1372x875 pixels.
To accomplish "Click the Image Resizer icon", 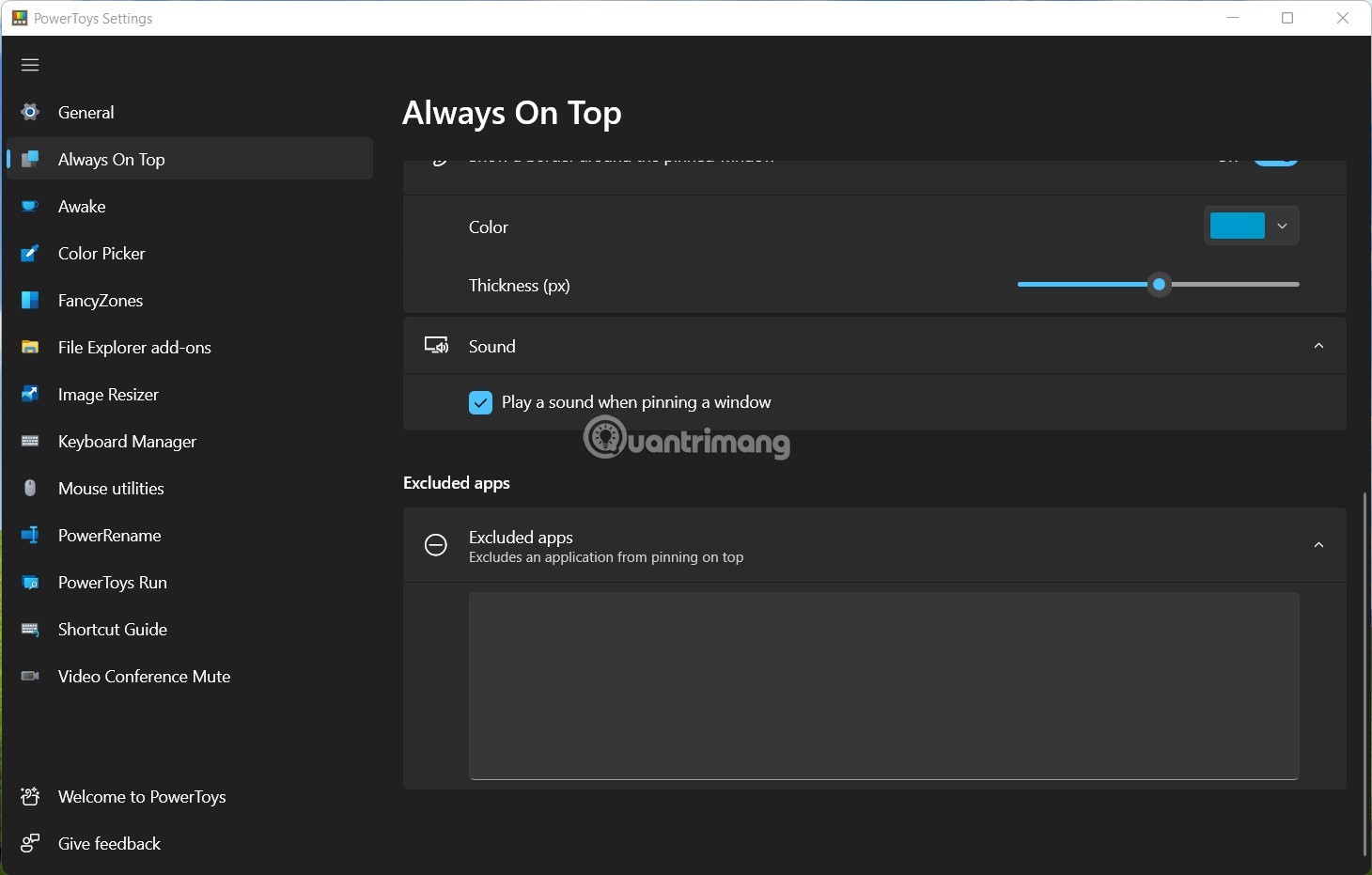I will (29, 394).
